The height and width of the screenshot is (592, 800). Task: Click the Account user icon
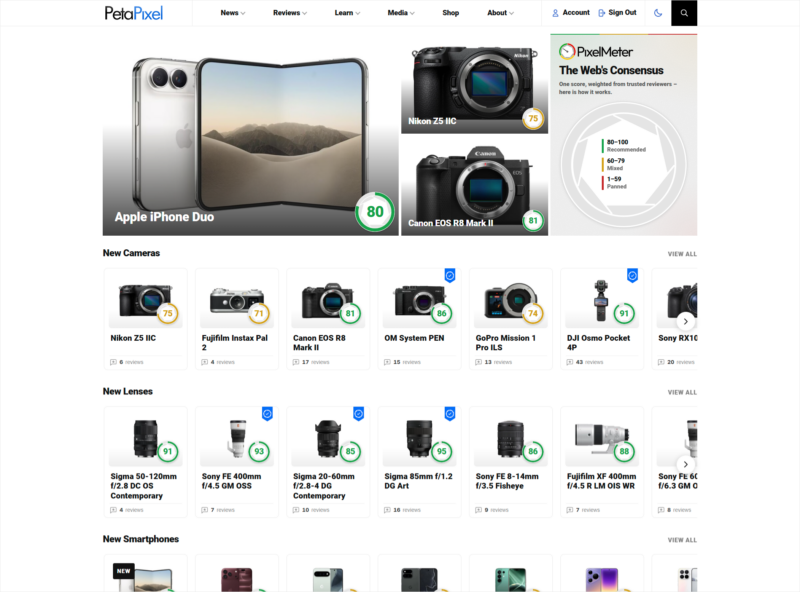click(555, 13)
